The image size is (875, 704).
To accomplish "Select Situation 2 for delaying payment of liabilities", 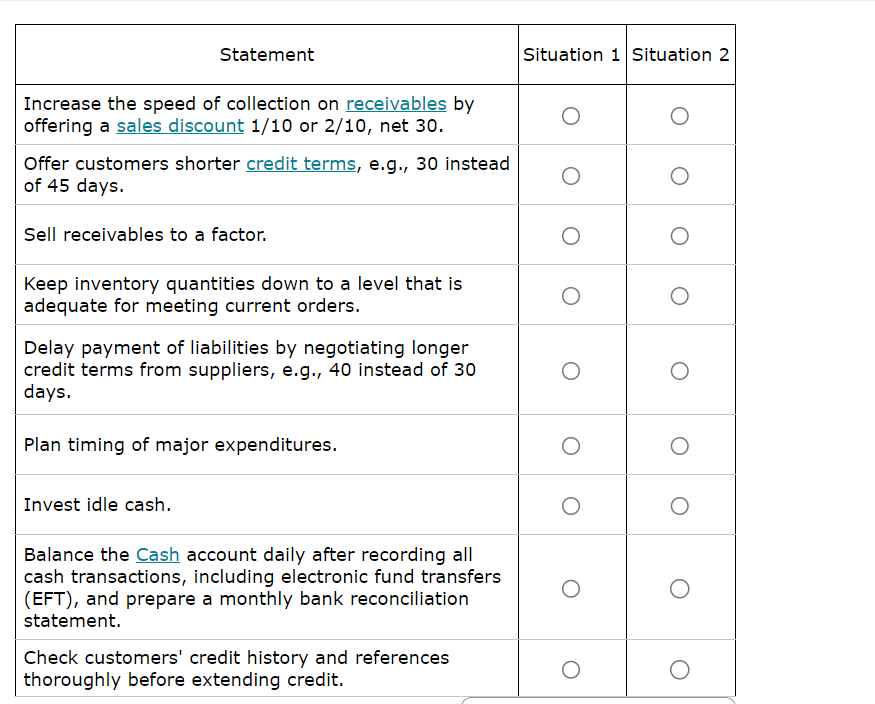I will (x=680, y=370).
